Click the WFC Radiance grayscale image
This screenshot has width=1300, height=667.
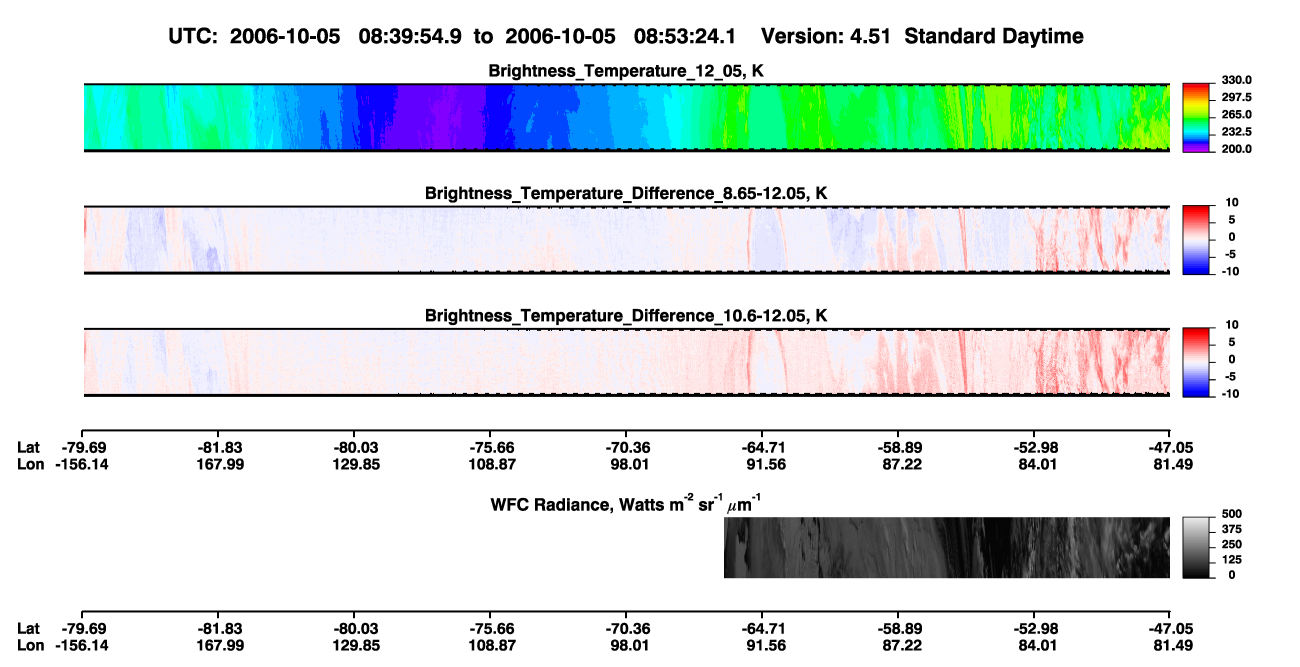[x=947, y=548]
